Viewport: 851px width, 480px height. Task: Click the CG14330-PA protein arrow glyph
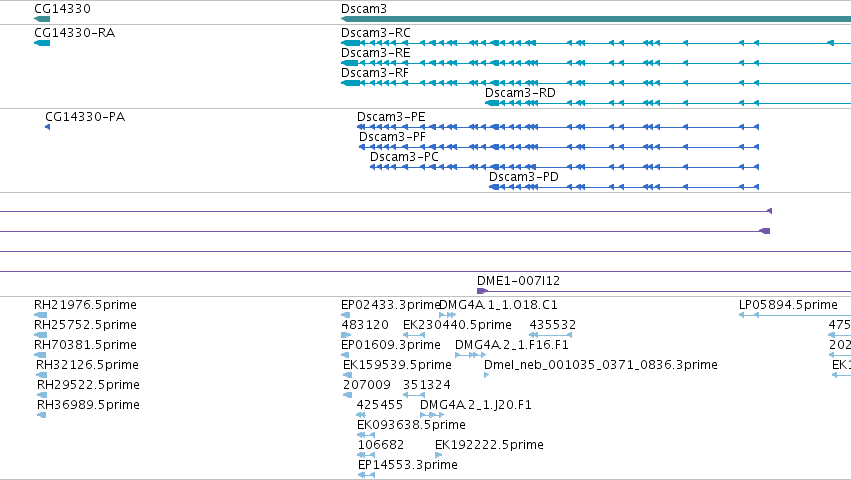(x=47, y=127)
